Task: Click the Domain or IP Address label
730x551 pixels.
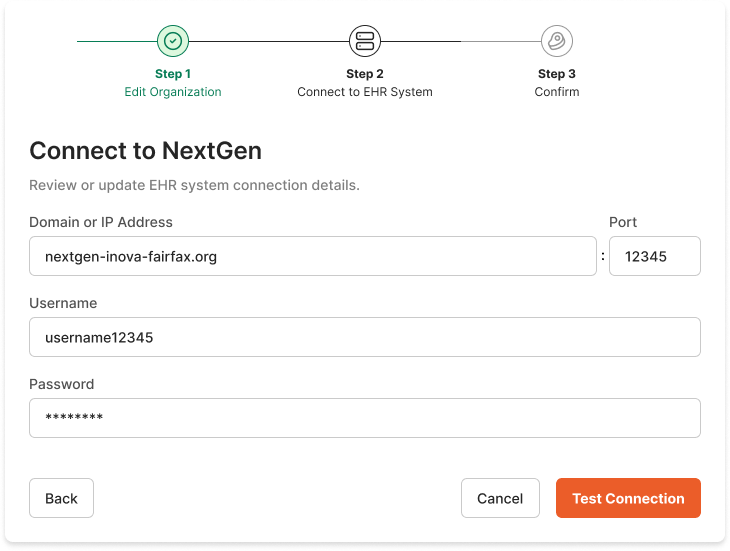Action: (101, 222)
